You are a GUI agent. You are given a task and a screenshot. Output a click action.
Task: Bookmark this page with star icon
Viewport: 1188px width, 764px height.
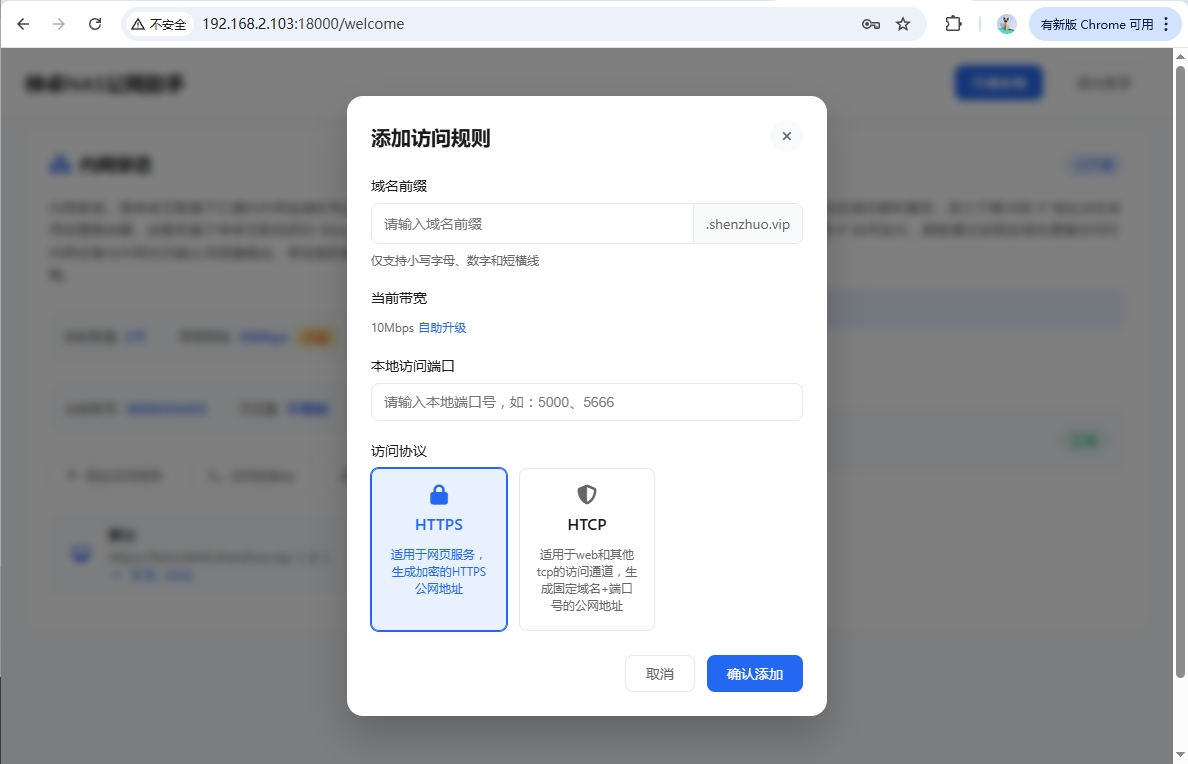903,24
